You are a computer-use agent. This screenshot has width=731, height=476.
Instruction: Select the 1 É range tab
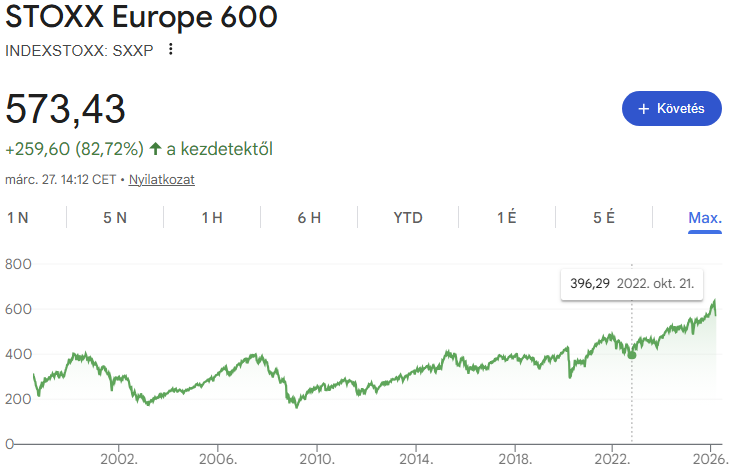pos(506,218)
